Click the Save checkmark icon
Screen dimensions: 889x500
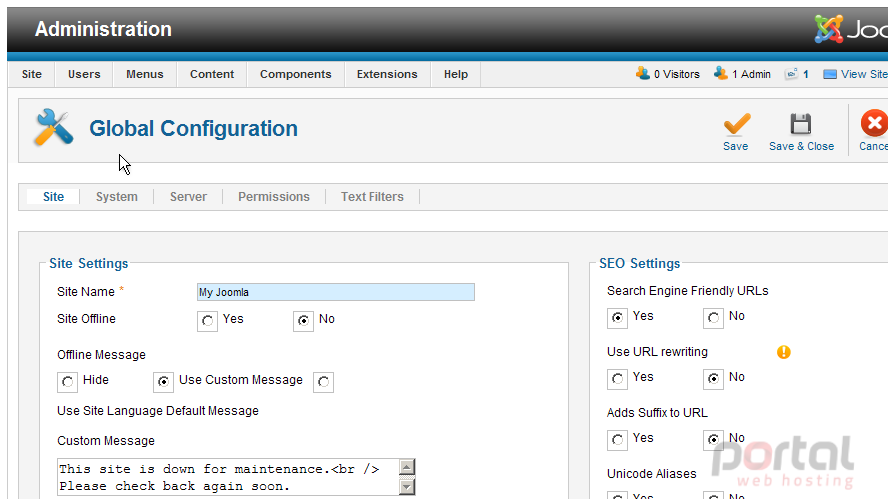click(x=736, y=125)
